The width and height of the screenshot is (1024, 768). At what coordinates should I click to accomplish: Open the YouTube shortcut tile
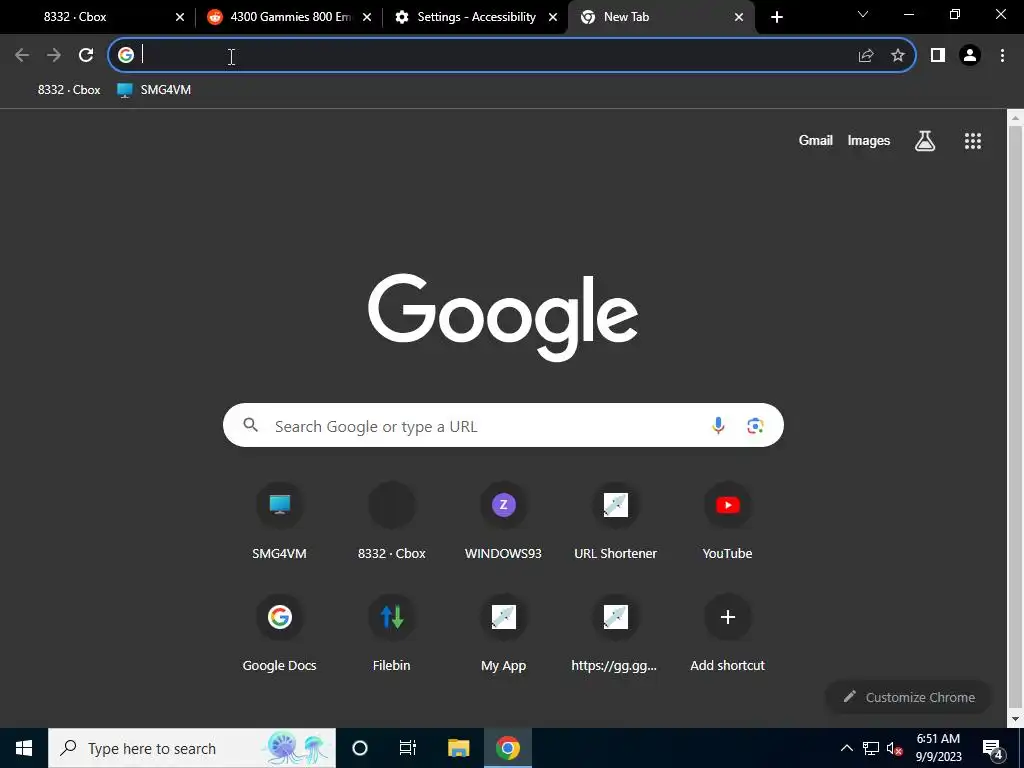pos(728,522)
